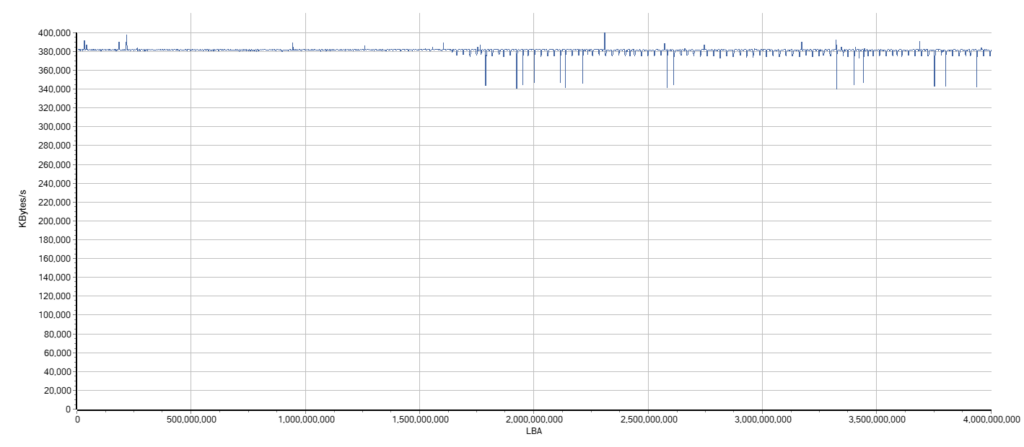This screenshot has width=1024, height=447.
Task: Click the 180,000 y-axis label
Action: (56, 240)
